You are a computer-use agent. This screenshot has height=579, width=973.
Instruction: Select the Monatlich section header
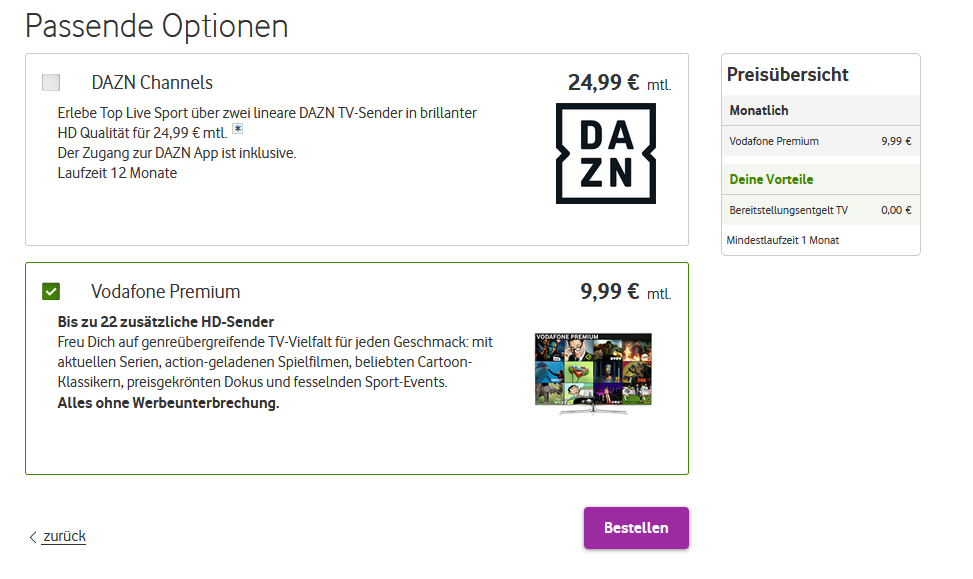[x=759, y=110]
